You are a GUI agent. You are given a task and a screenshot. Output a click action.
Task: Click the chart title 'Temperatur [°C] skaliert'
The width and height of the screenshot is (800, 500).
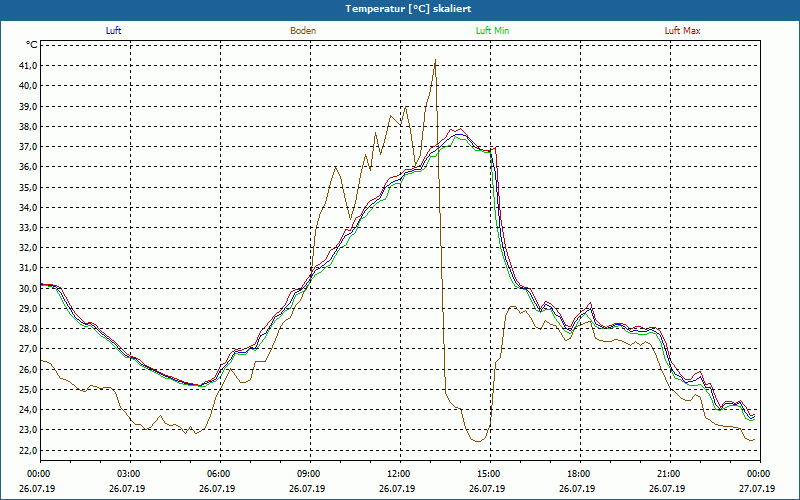click(408, 9)
